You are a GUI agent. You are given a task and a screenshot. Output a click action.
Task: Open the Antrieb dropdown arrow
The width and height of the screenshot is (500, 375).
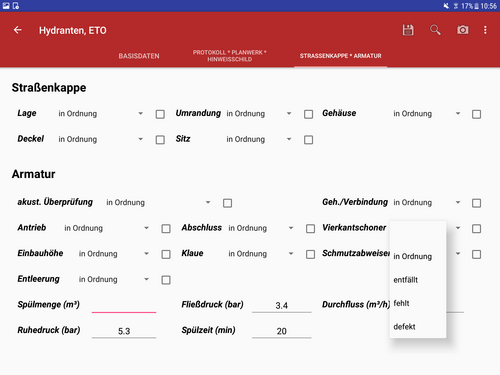146,228
